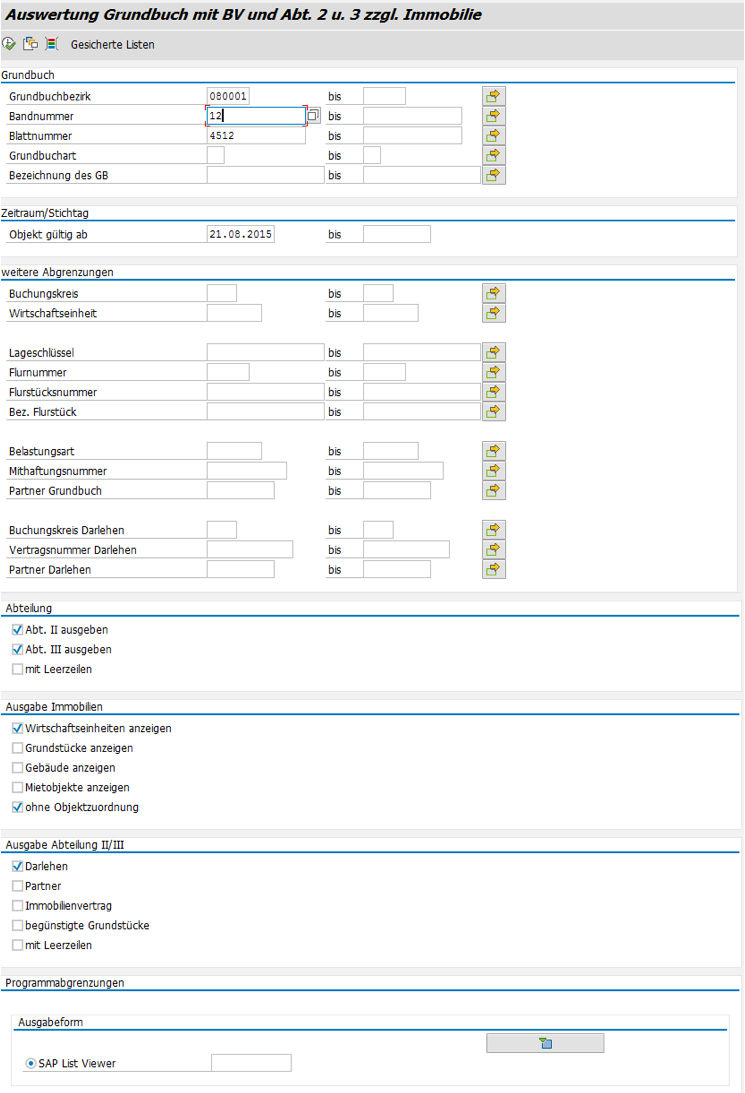The image size is (745, 1093).
Task: Click multiple selection arrow for Lageschlüssel
Action: point(494,352)
